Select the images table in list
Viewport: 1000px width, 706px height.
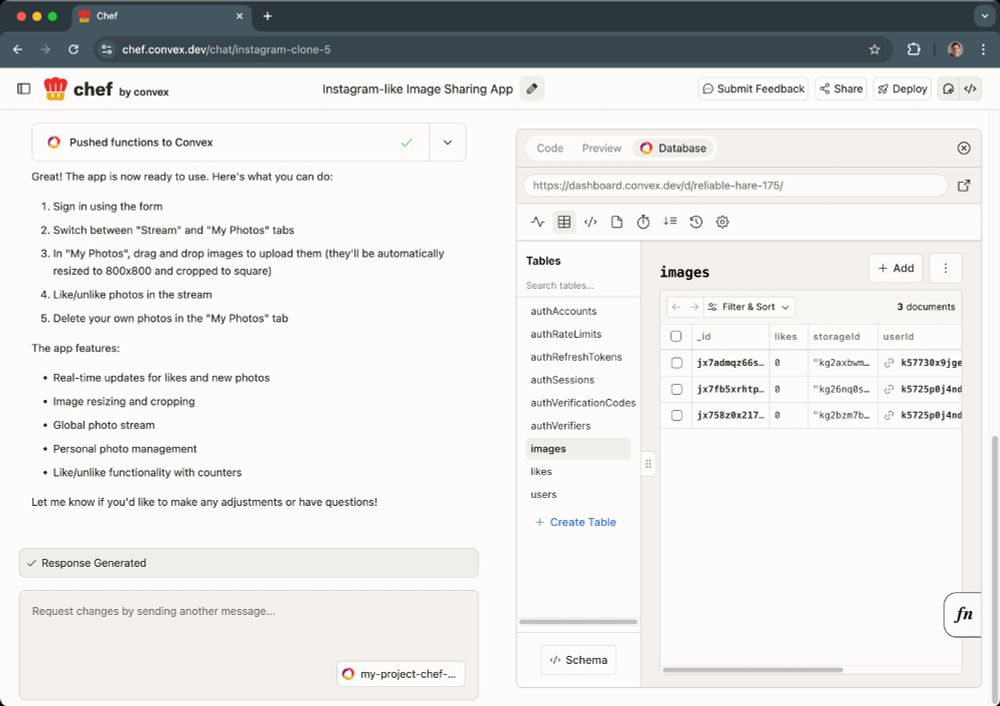point(578,449)
